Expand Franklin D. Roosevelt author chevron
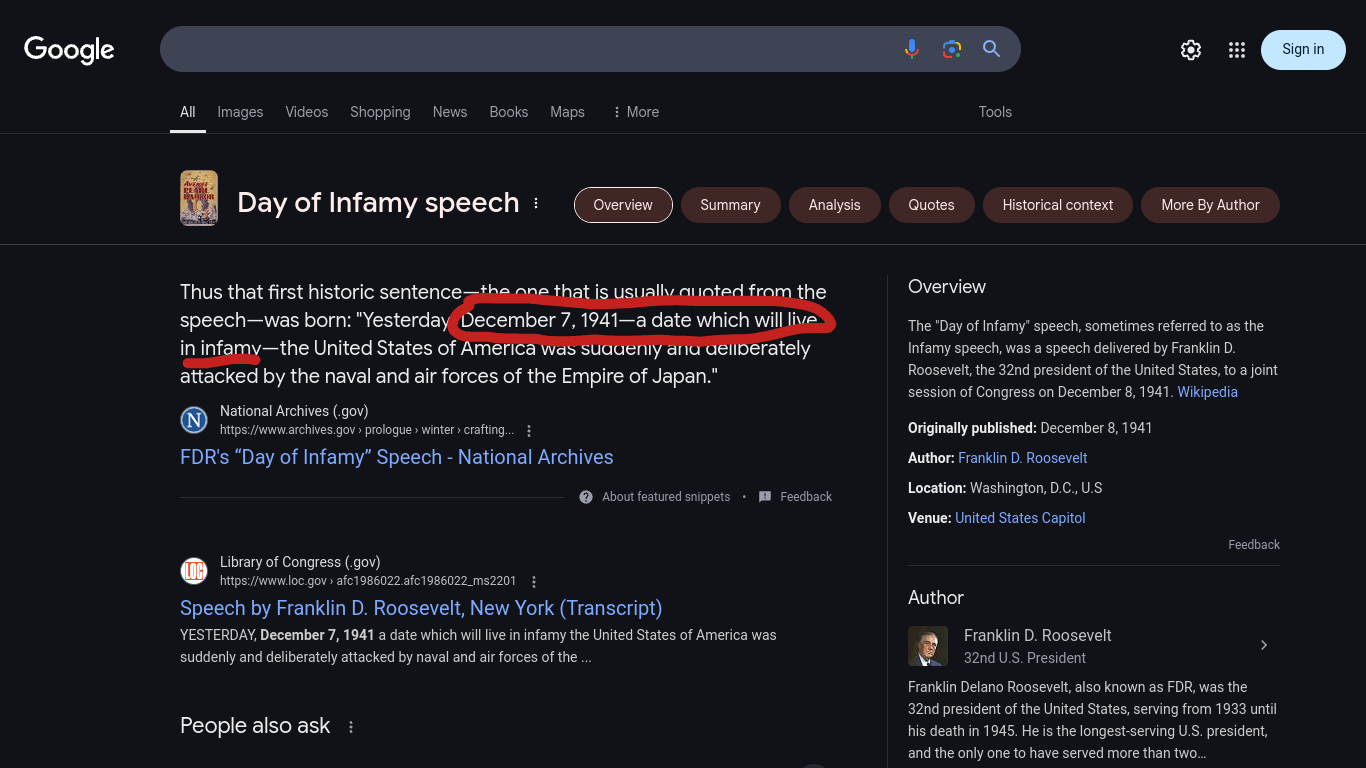Screen dimensions: 1366x768 (1264, 645)
